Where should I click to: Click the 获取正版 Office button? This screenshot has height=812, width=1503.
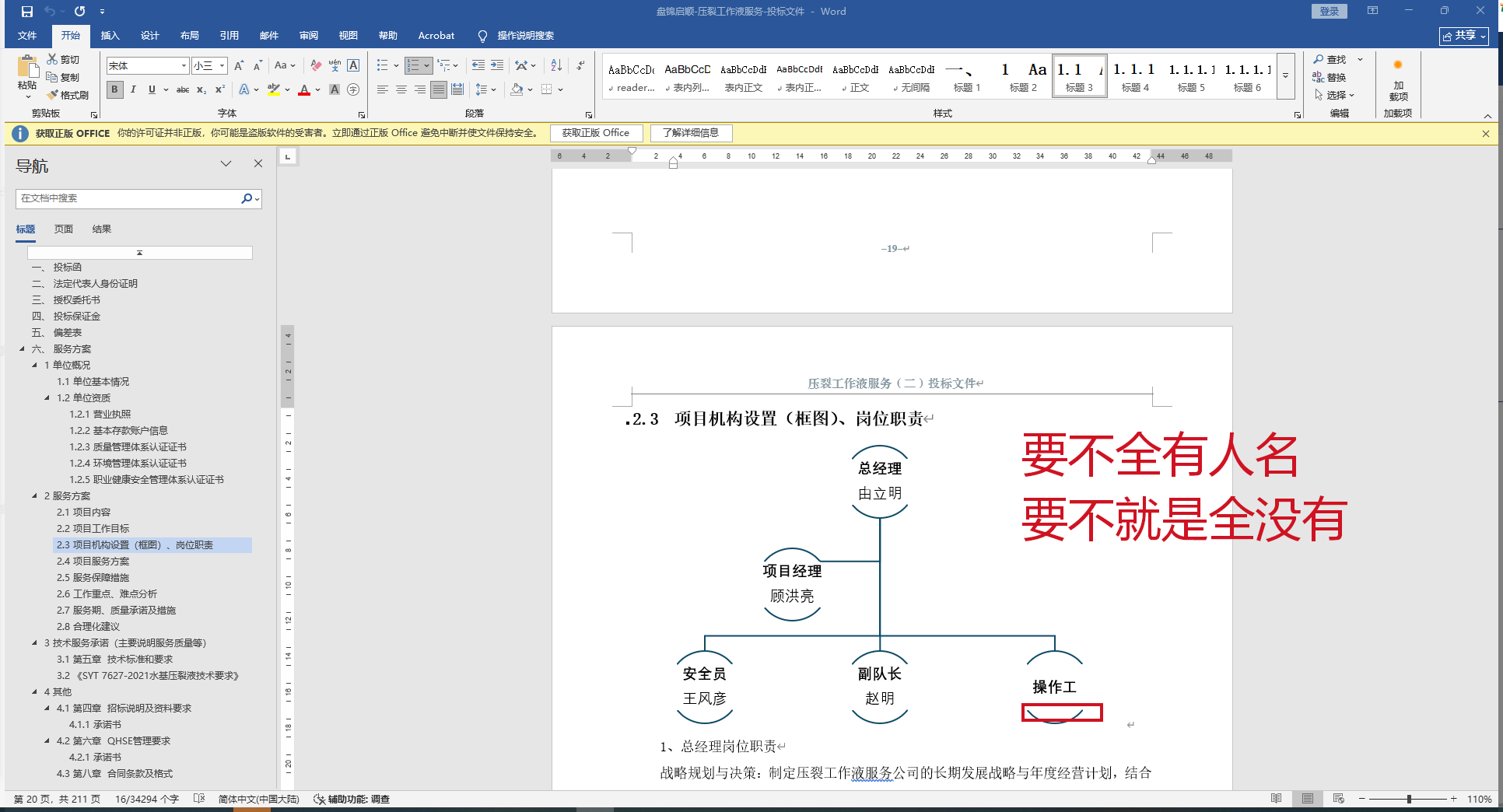click(596, 133)
